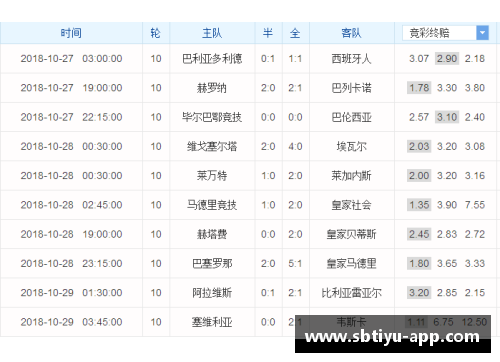Image resolution: width=500 pixels, height=362 pixels.
Task: Click match time 2018-10-28 23:15:00
Action: [71, 263]
